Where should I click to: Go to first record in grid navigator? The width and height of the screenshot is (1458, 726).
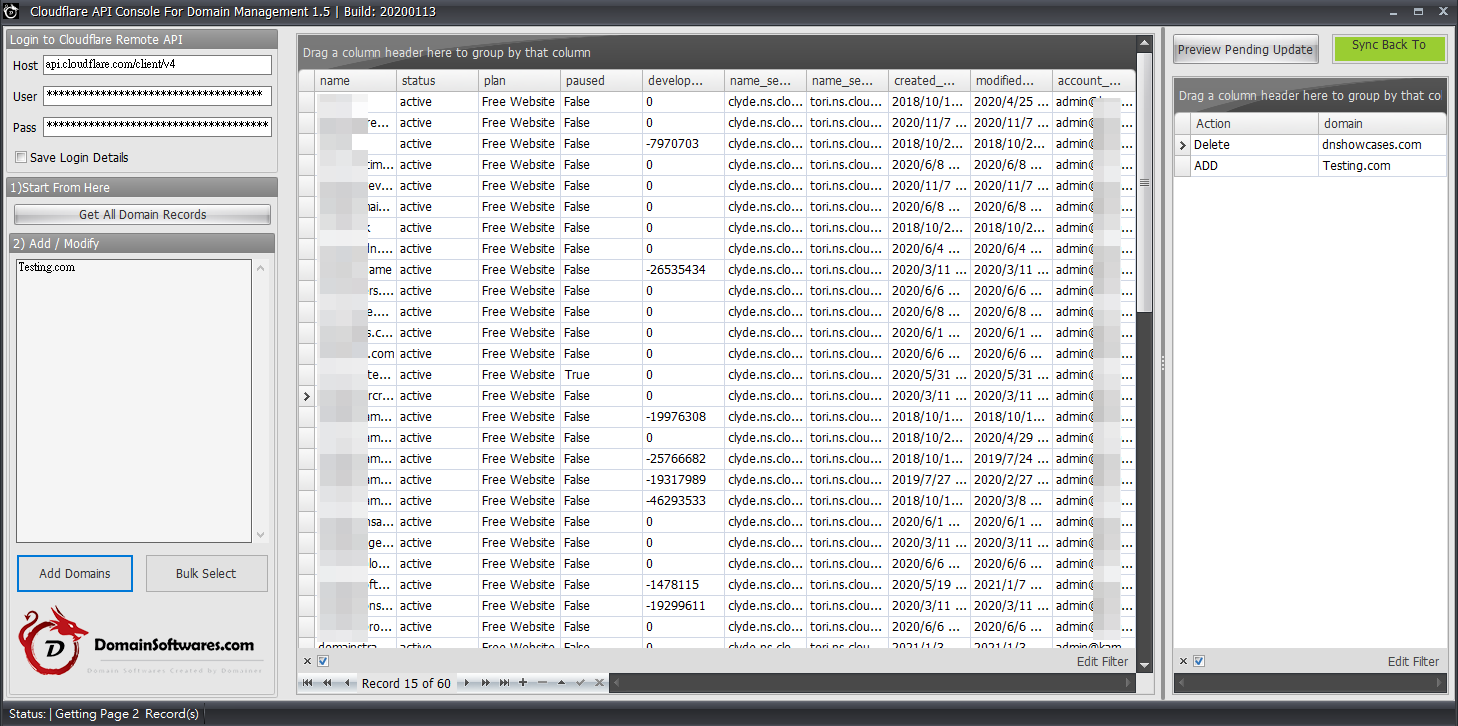pos(307,683)
